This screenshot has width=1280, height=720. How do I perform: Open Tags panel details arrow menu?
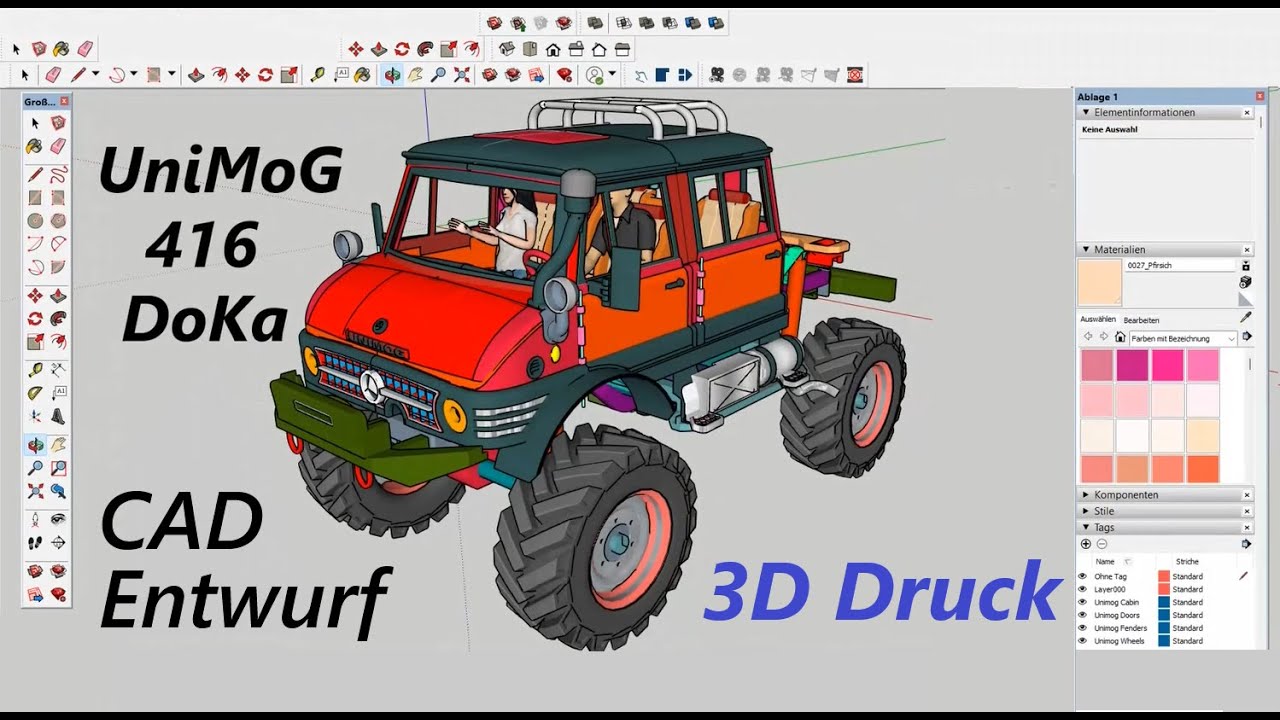coord(1246,544)
